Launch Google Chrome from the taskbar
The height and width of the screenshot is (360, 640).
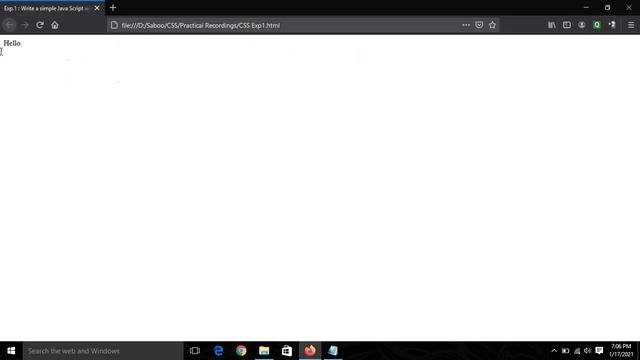241,351
